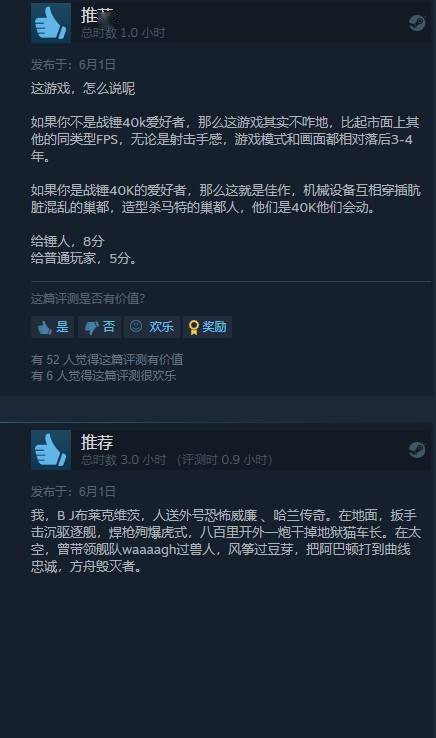Vote 否 with the thumbs-down button

99,327
